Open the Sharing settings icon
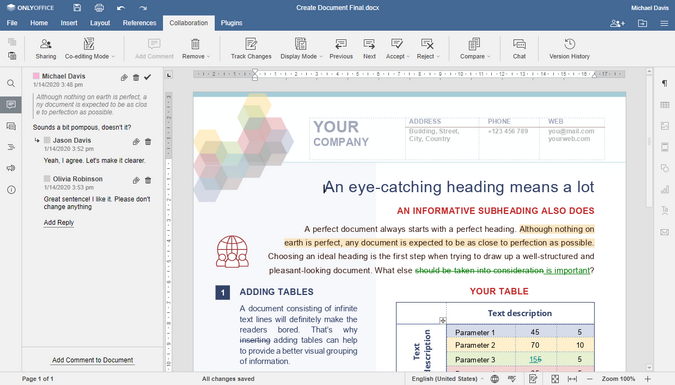This screenshot has height=385, width=675. coord(46,49)
